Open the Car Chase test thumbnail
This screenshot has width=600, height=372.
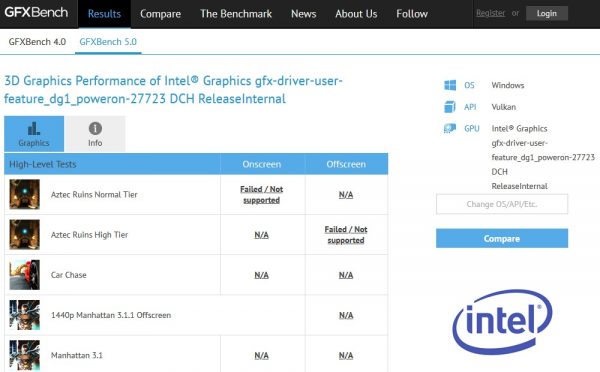pos(24,275)
